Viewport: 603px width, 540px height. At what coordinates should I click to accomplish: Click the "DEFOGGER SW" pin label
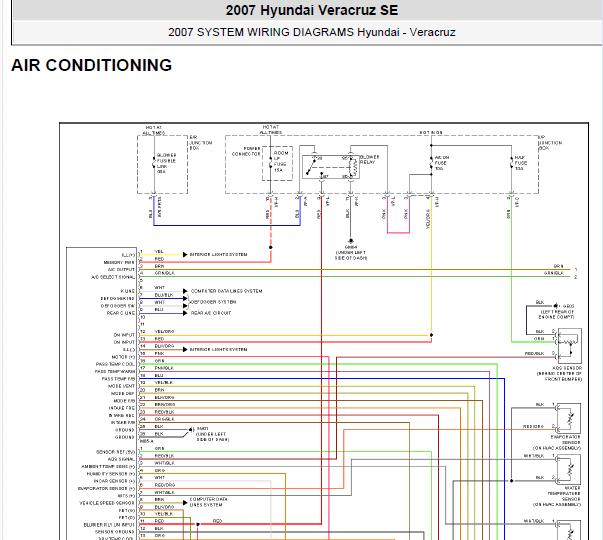point(118,306)
